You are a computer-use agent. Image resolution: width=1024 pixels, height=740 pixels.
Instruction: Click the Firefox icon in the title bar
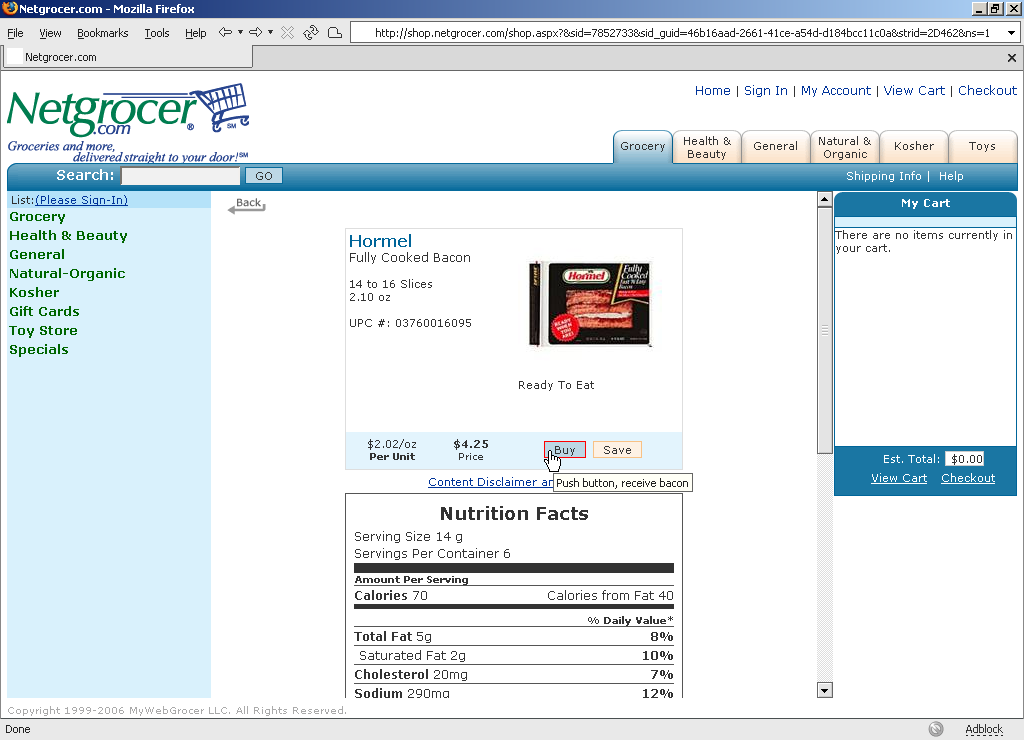pos(10,8)
